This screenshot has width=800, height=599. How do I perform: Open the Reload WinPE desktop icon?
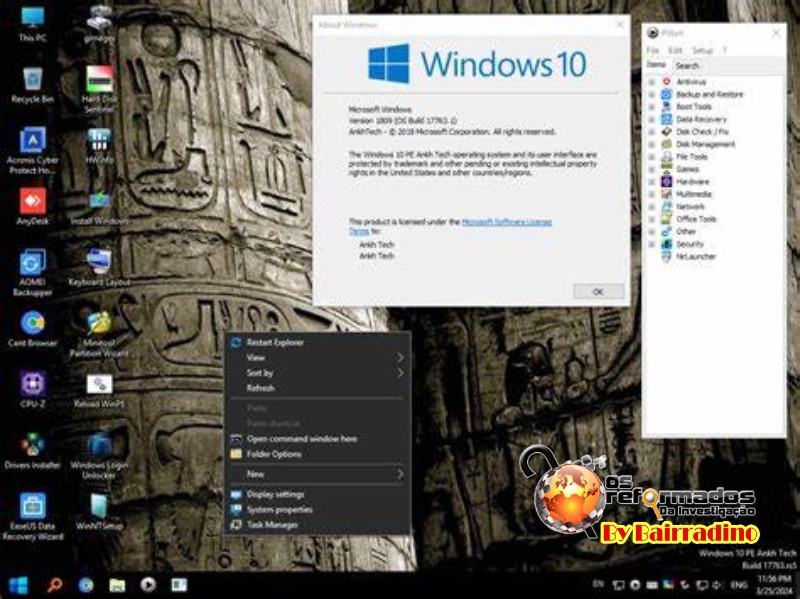tap(99, 390)
